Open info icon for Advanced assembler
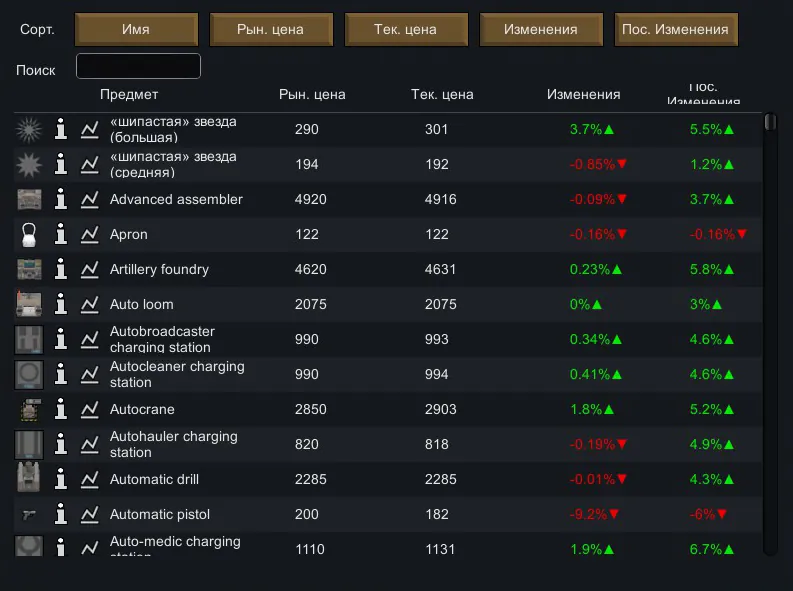 pos(61,199)
